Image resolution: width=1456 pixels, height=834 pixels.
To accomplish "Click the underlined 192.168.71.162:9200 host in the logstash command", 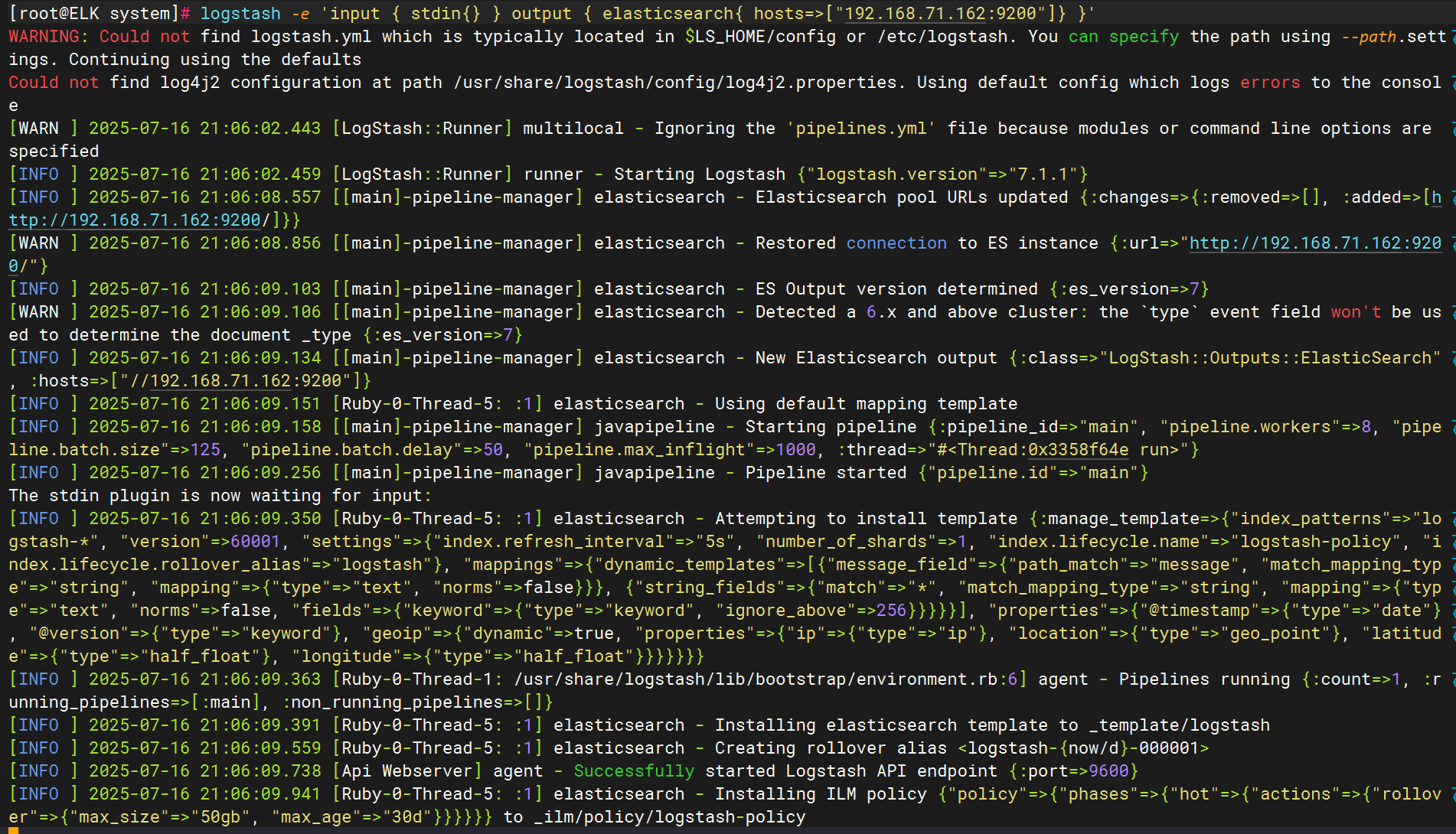I will point(940,14).
